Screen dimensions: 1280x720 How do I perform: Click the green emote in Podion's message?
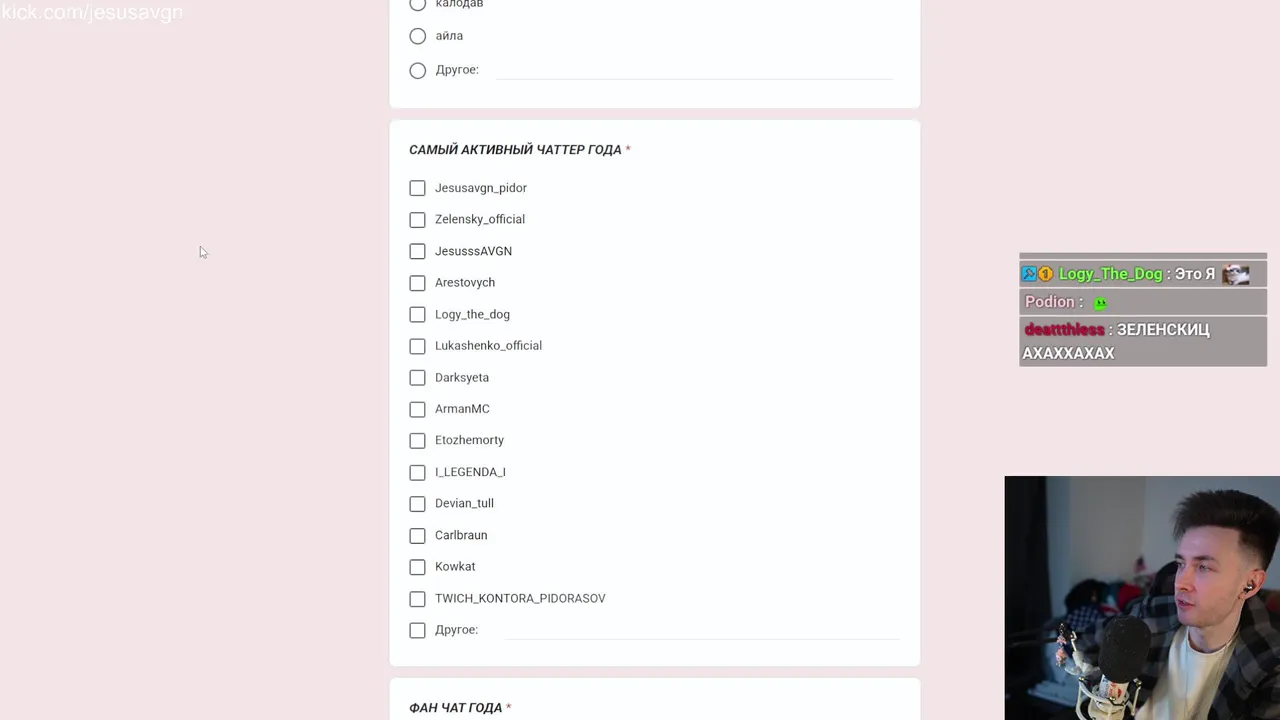(1100, 303)
